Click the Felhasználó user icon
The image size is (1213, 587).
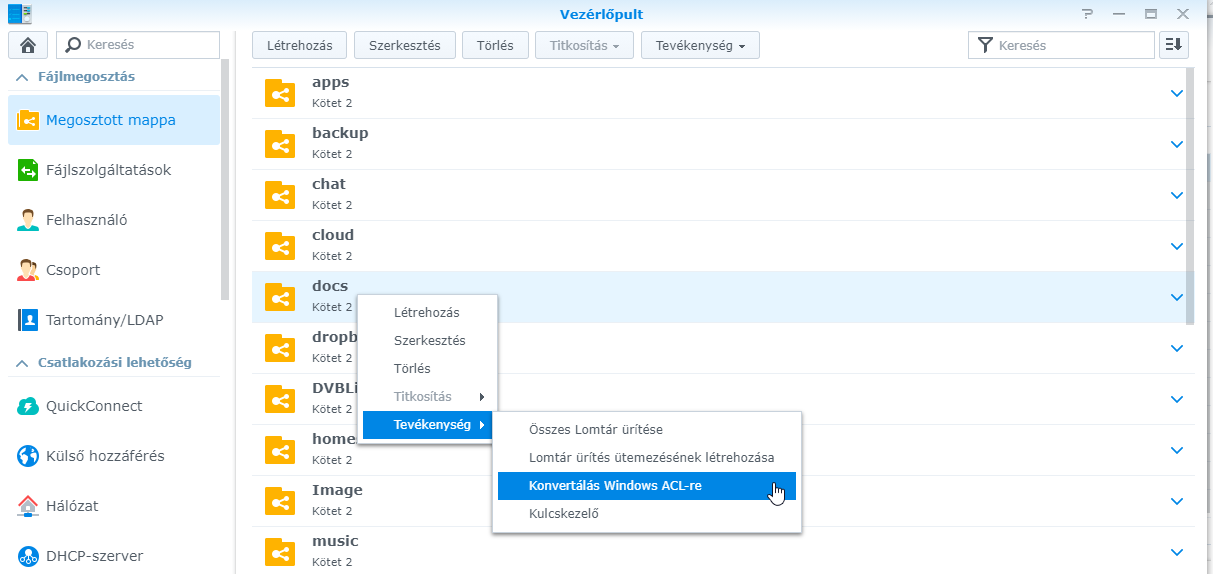coord(28,220)
